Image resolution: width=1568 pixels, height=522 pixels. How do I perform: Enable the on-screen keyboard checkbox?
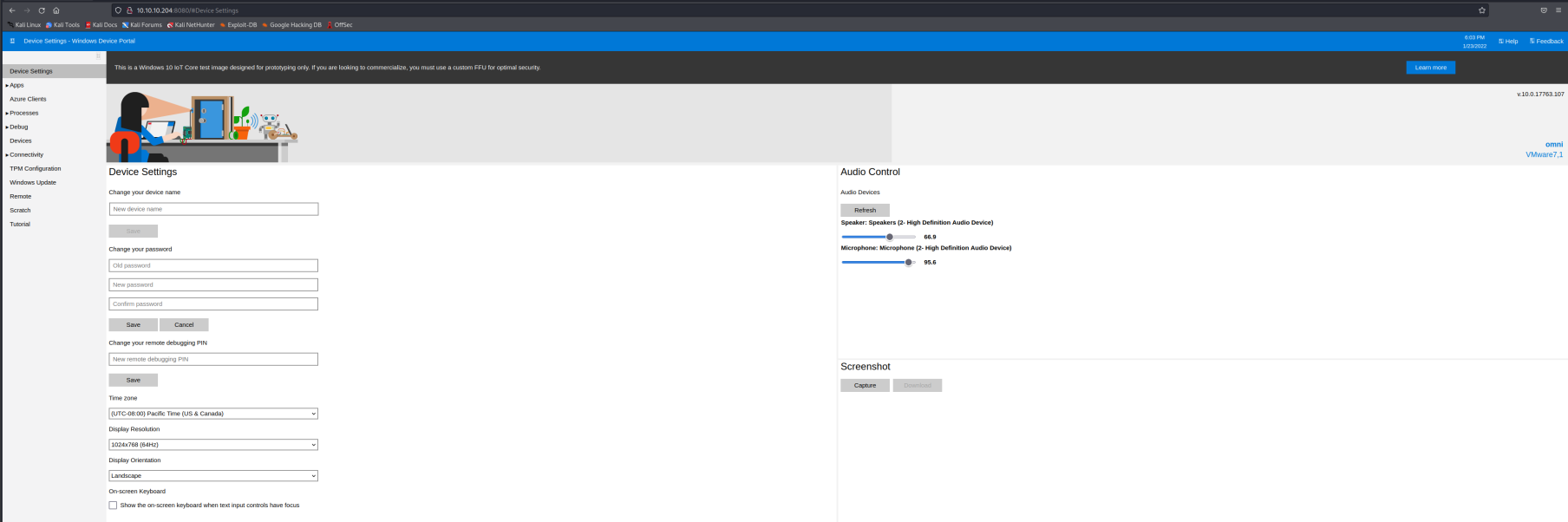click(113, 506)
